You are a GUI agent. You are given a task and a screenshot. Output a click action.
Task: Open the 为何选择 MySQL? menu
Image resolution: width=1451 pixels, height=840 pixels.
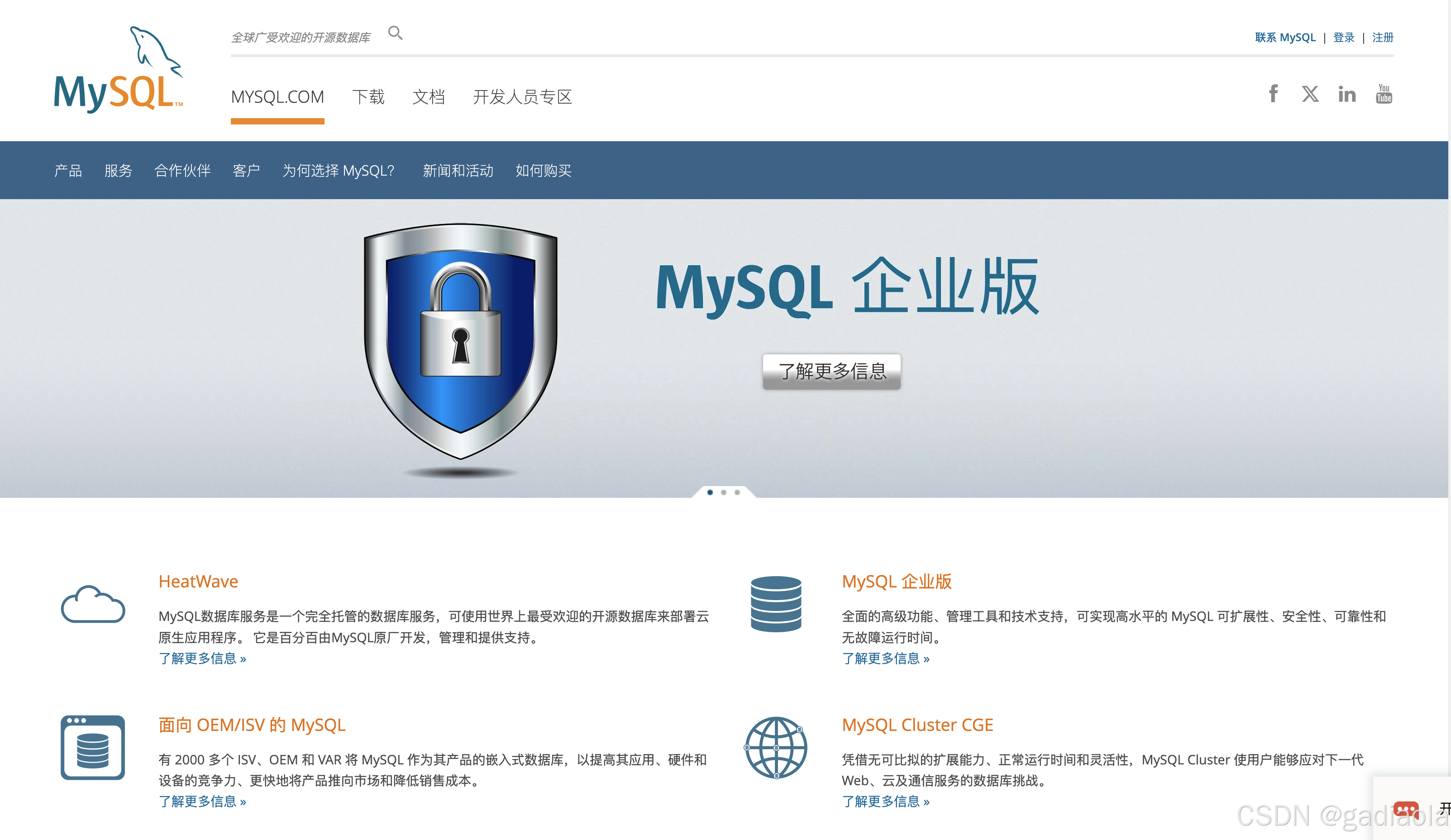(338, 171)
